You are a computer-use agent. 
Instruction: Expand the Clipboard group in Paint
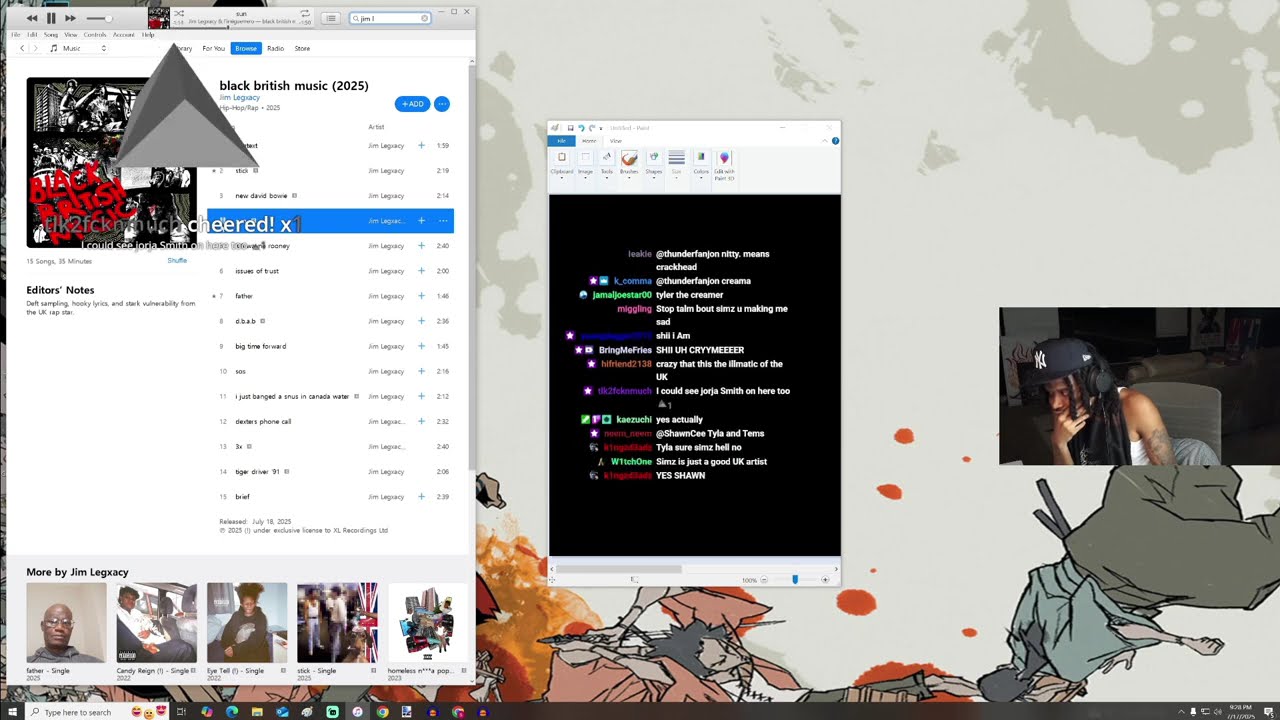562,163
